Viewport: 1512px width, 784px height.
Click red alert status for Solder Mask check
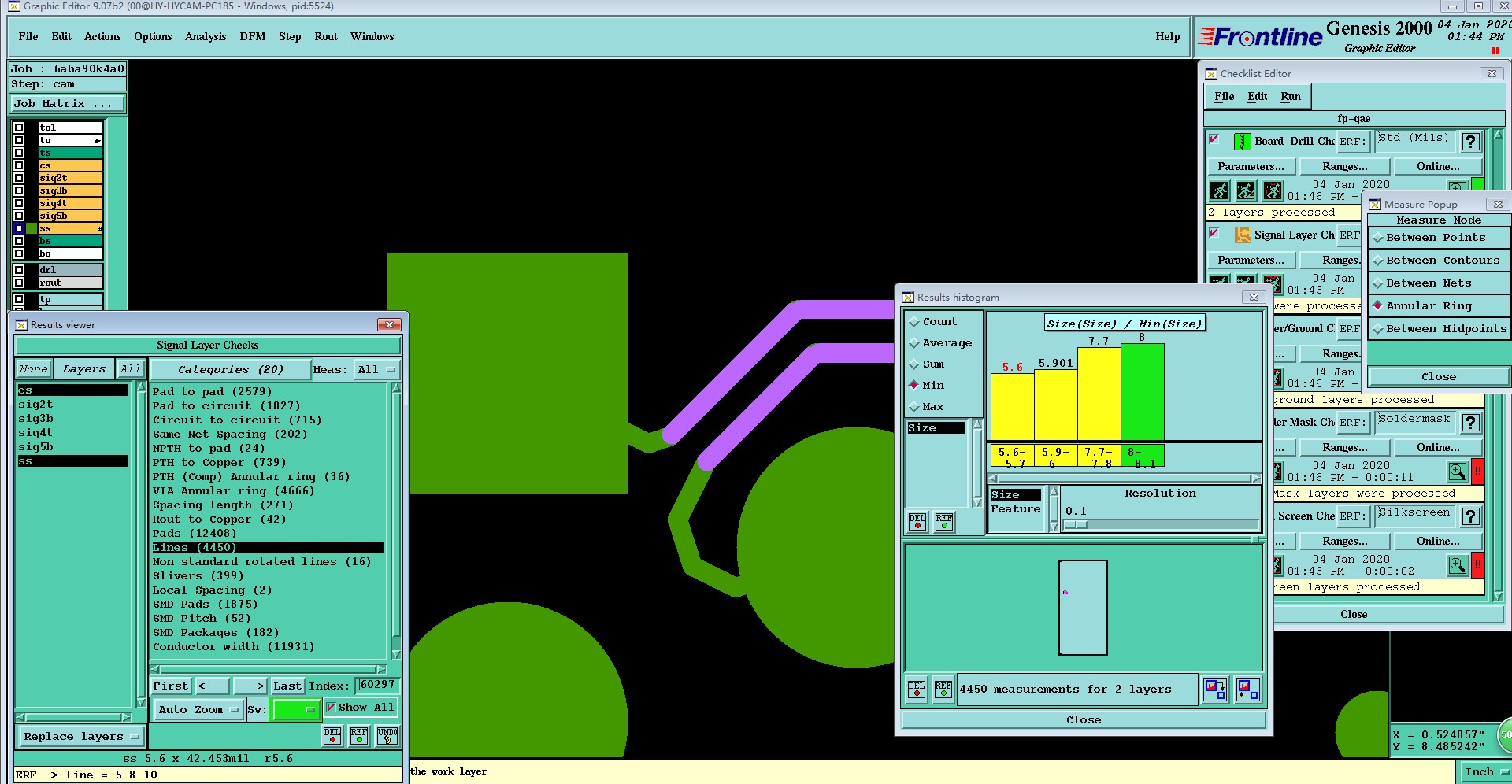(1478, 472)
